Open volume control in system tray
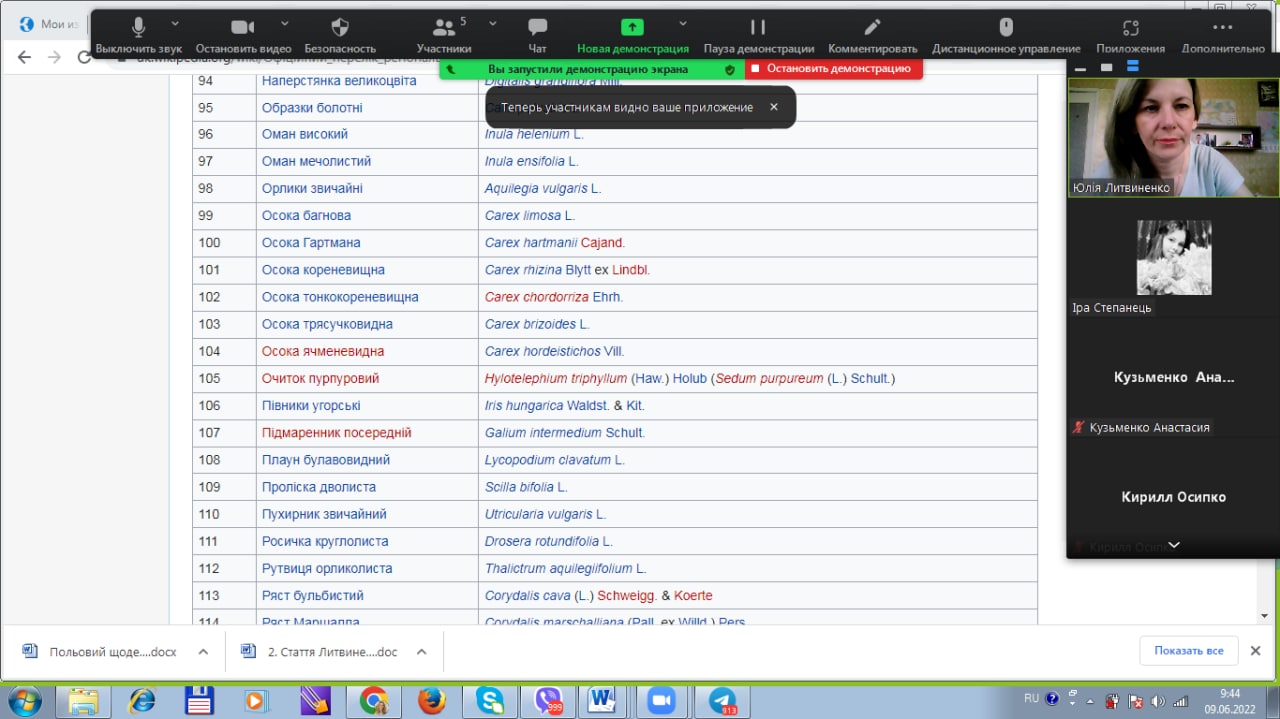The height and width of the screenshot is (719, 1280). tap(1159, 701)
